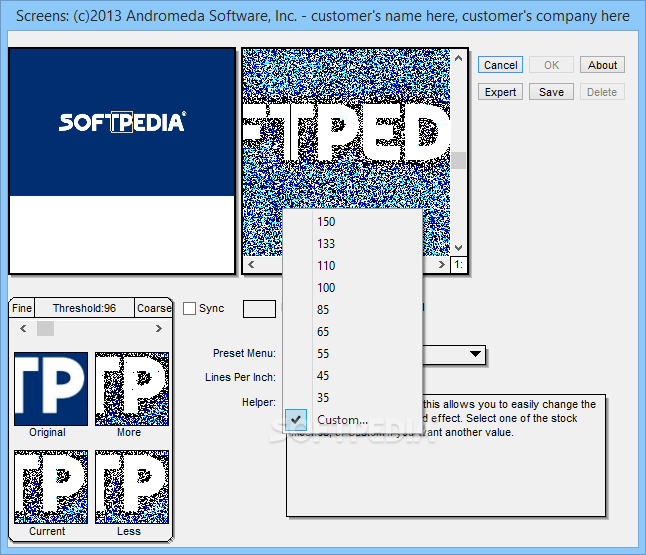The height and width of the screenshot is (555, 646).
Task: Choose 85 lines per inch
Action: pyautogui.click(x=353, y=309)
